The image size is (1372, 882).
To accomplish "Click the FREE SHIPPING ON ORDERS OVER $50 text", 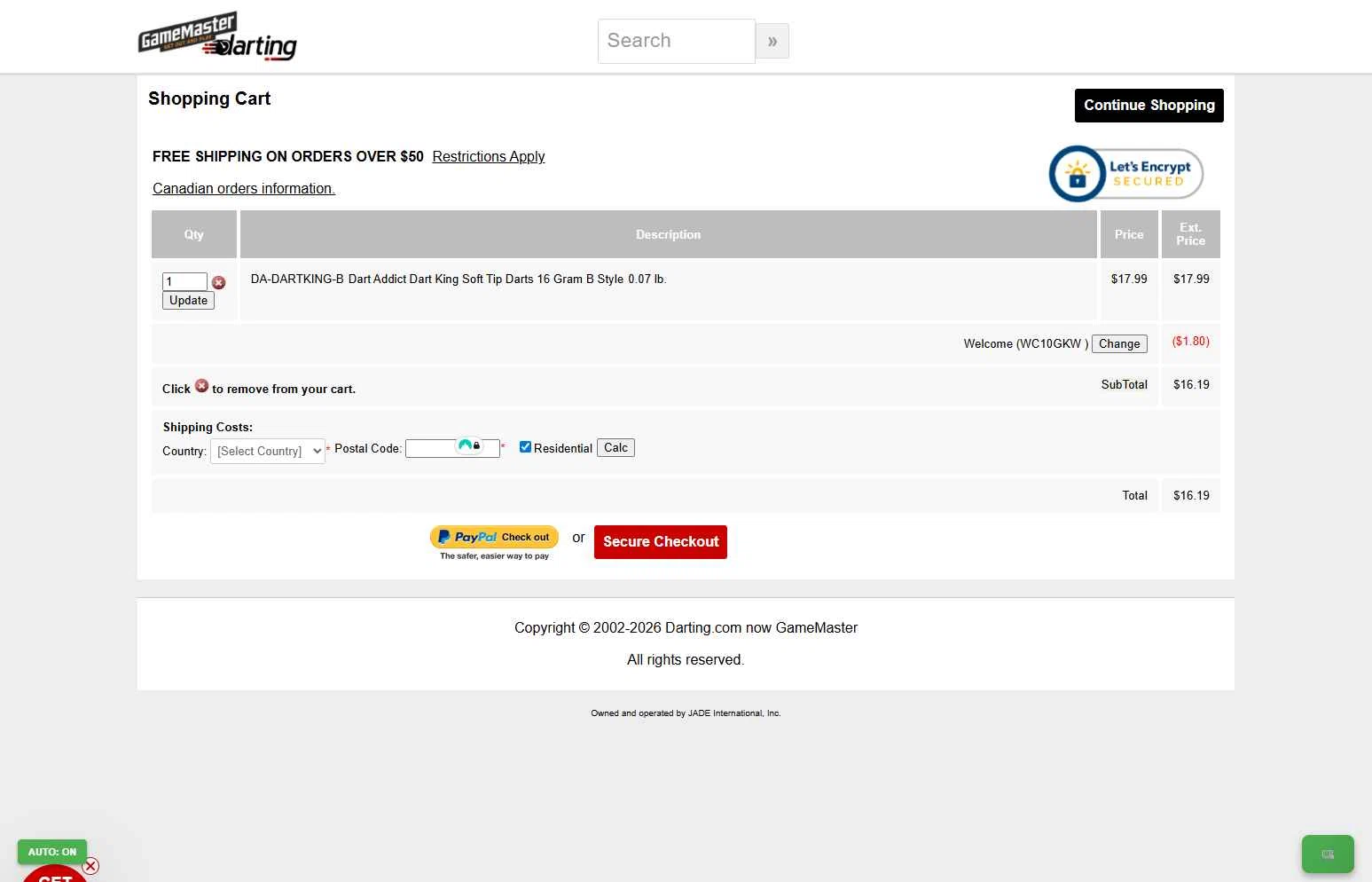I will pyautogui.click(x=288, y=157).
